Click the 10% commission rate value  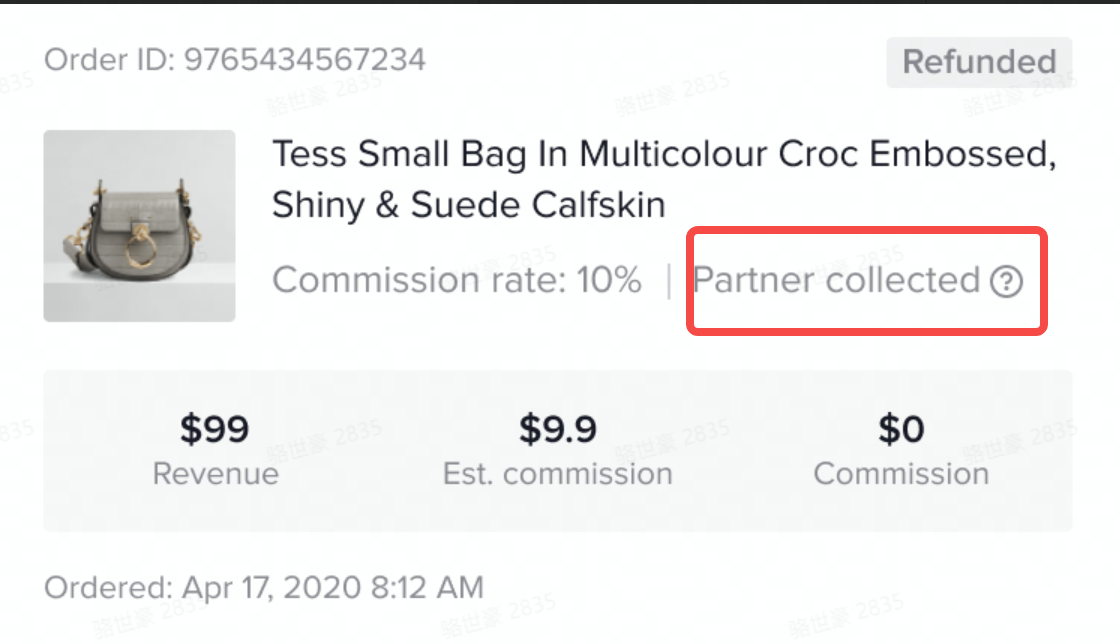pyautogui.click(x=609, y=281)
